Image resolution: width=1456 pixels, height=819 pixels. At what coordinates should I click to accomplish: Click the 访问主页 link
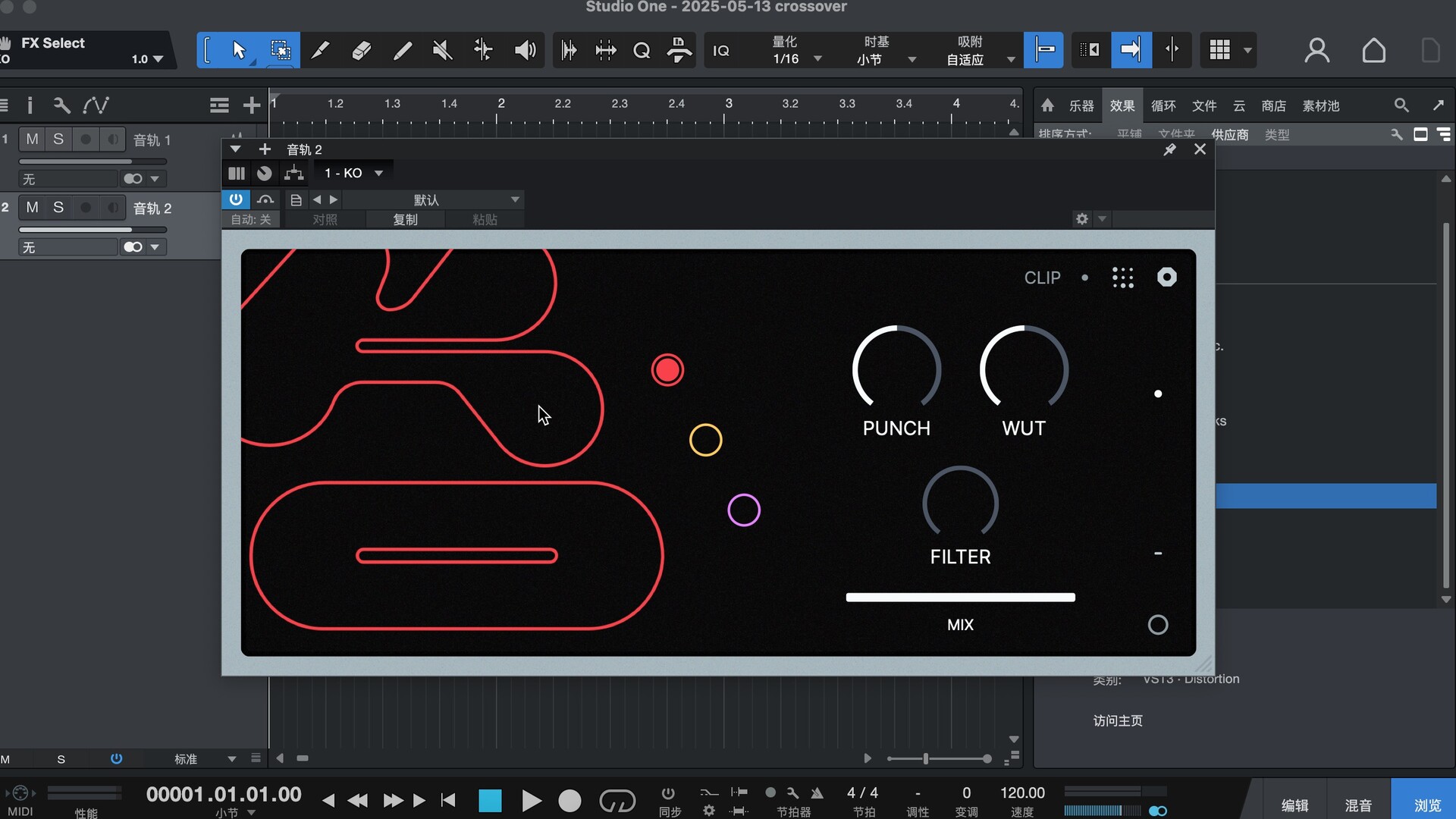click(x=1117, y=720)
